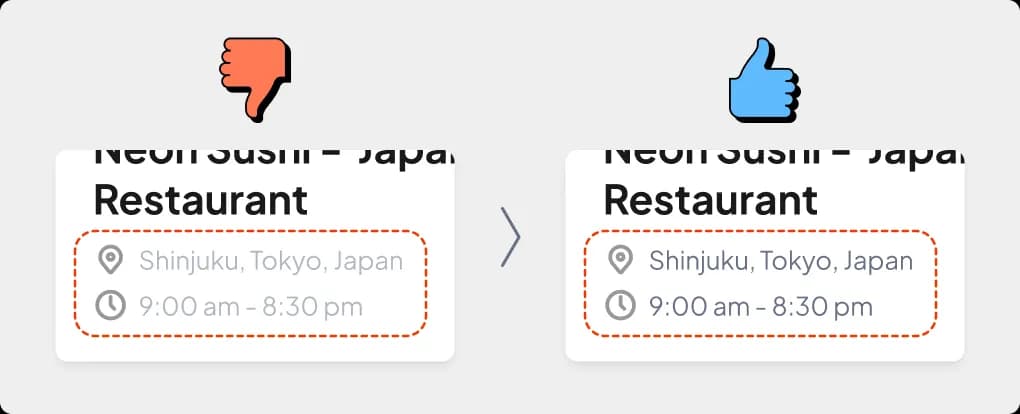The image size is (1020, 414).
Task: Click empty white area below dashed box, thumbs-up card
Action: pyautogui.click(x=765, y=349)
